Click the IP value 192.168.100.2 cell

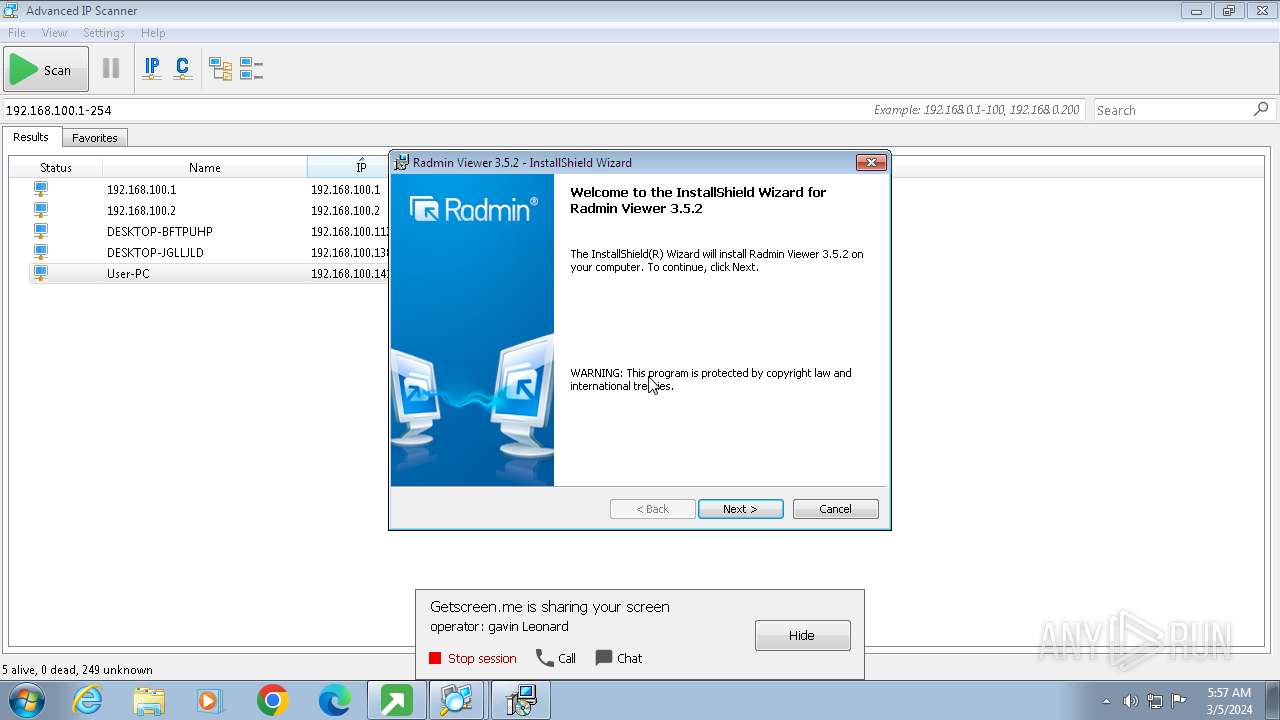pos(346,210)
